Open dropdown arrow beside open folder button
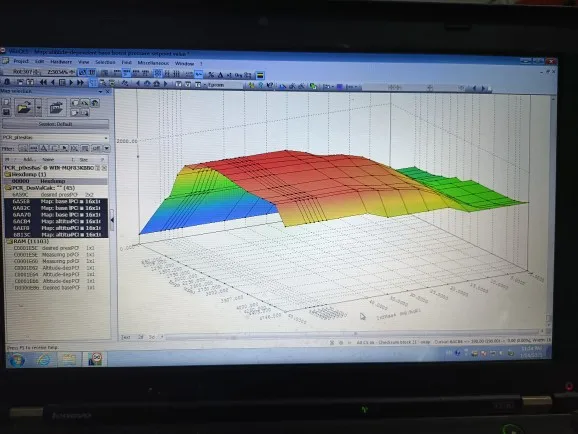578x434 pixels. coord(39,108)
